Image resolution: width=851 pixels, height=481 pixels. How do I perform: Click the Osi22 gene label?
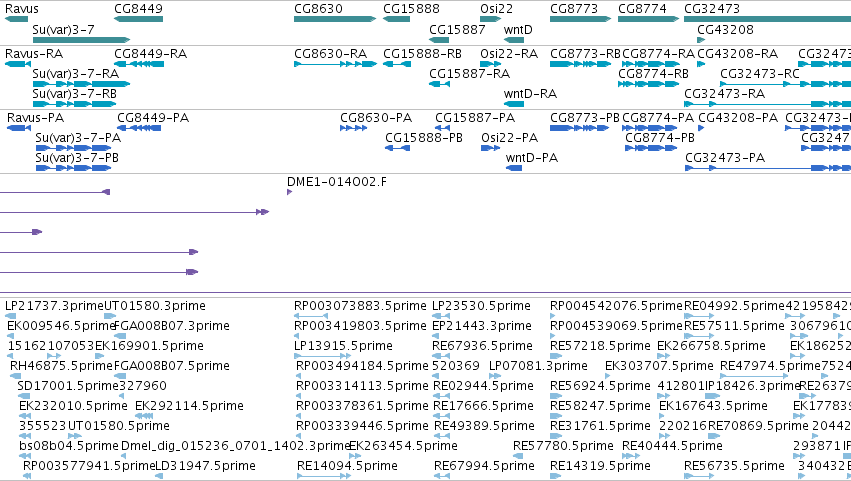coord(497,9)
